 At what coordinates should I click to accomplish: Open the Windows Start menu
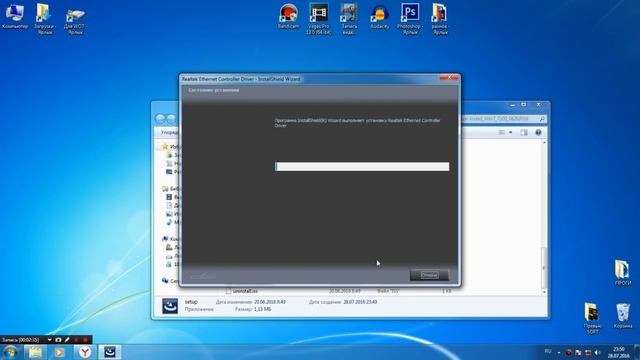click(x=10, y=352)
